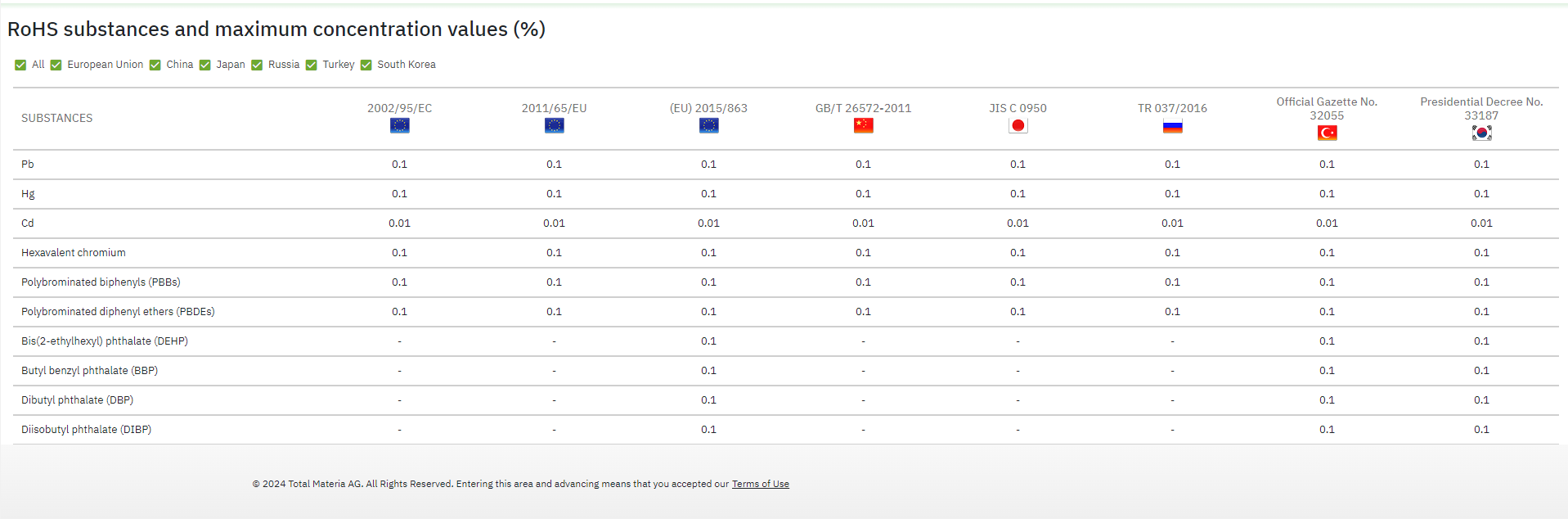Click the EU flag under 2002/95/EC
The height and width of the screenshot is (519, 1568).
click(399, 125)
